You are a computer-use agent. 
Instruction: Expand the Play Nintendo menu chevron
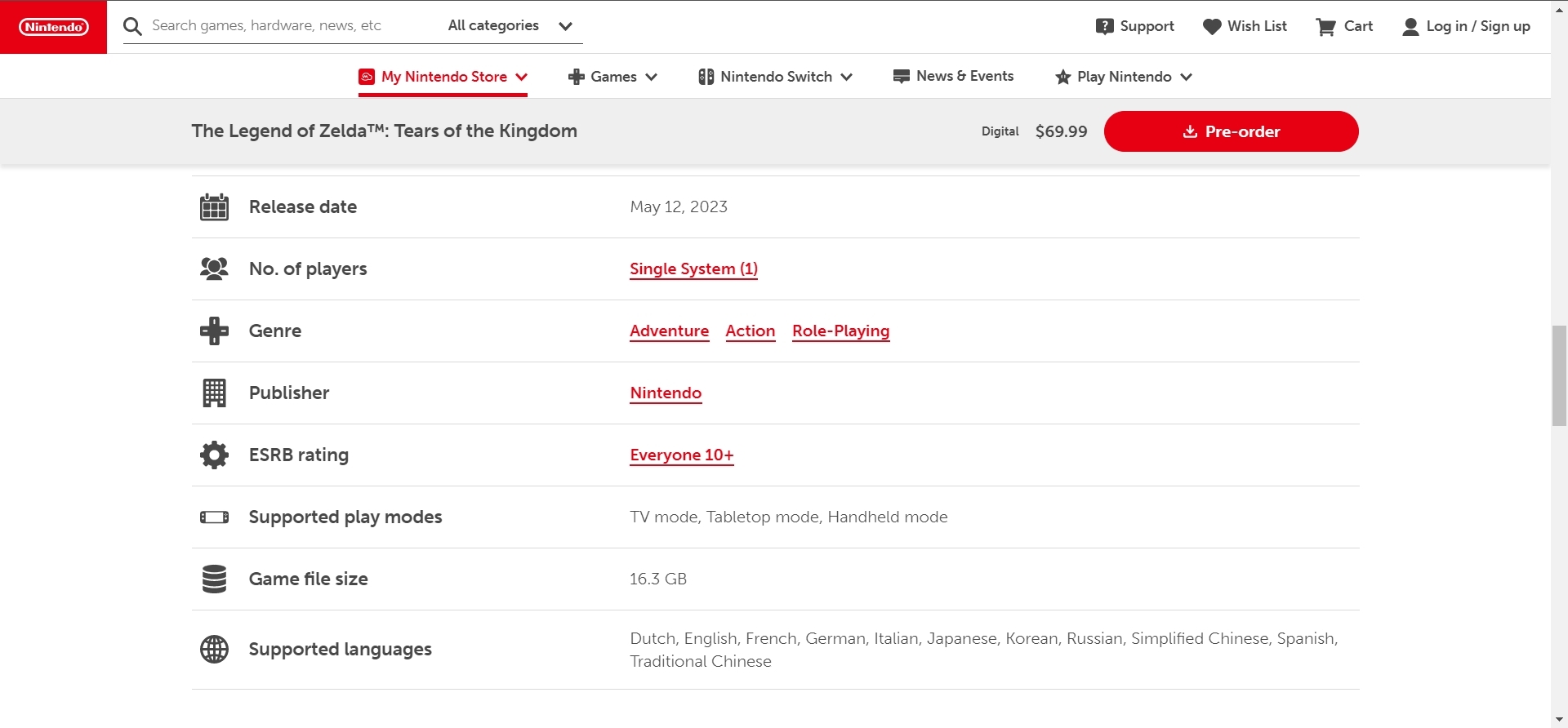[1186, 77]
